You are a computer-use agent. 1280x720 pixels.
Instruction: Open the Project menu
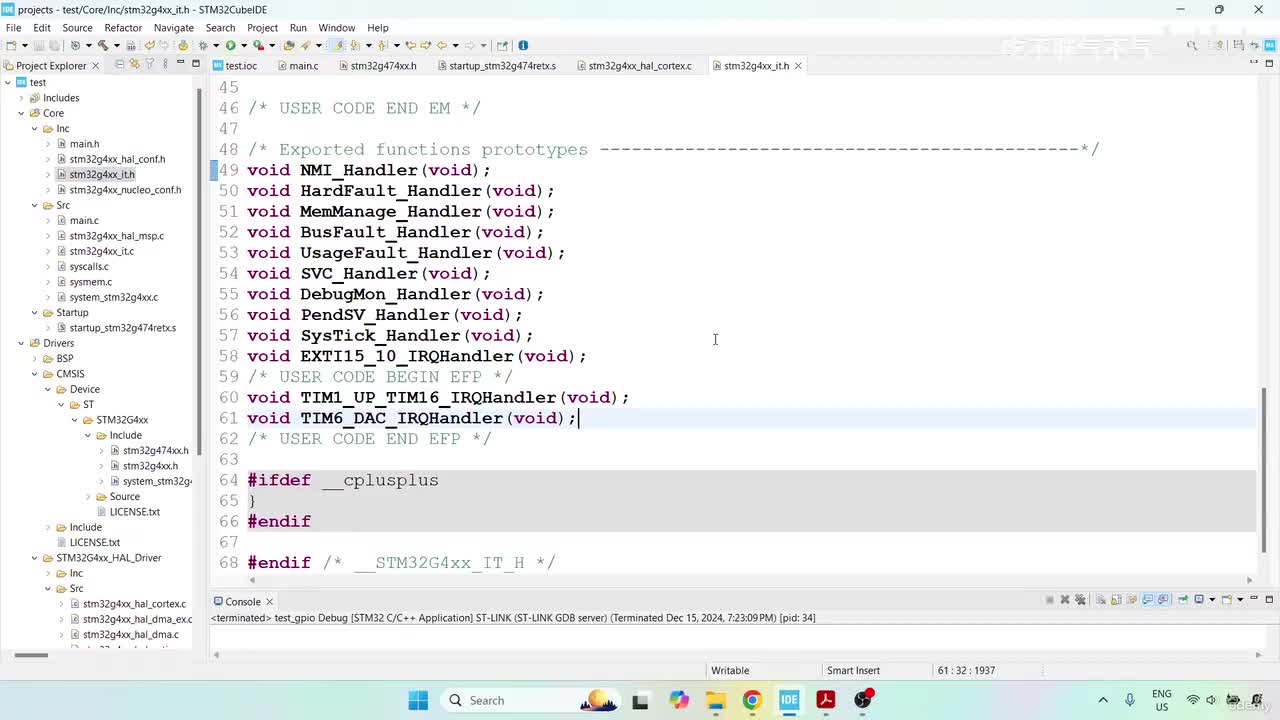[x=262, y=28]
